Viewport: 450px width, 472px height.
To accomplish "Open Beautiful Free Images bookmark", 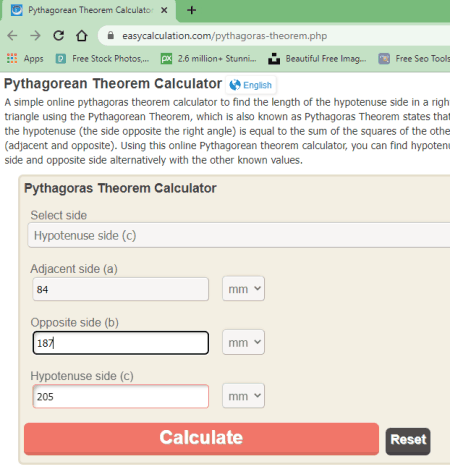I will pyautogui.click(x=317, y=59).
